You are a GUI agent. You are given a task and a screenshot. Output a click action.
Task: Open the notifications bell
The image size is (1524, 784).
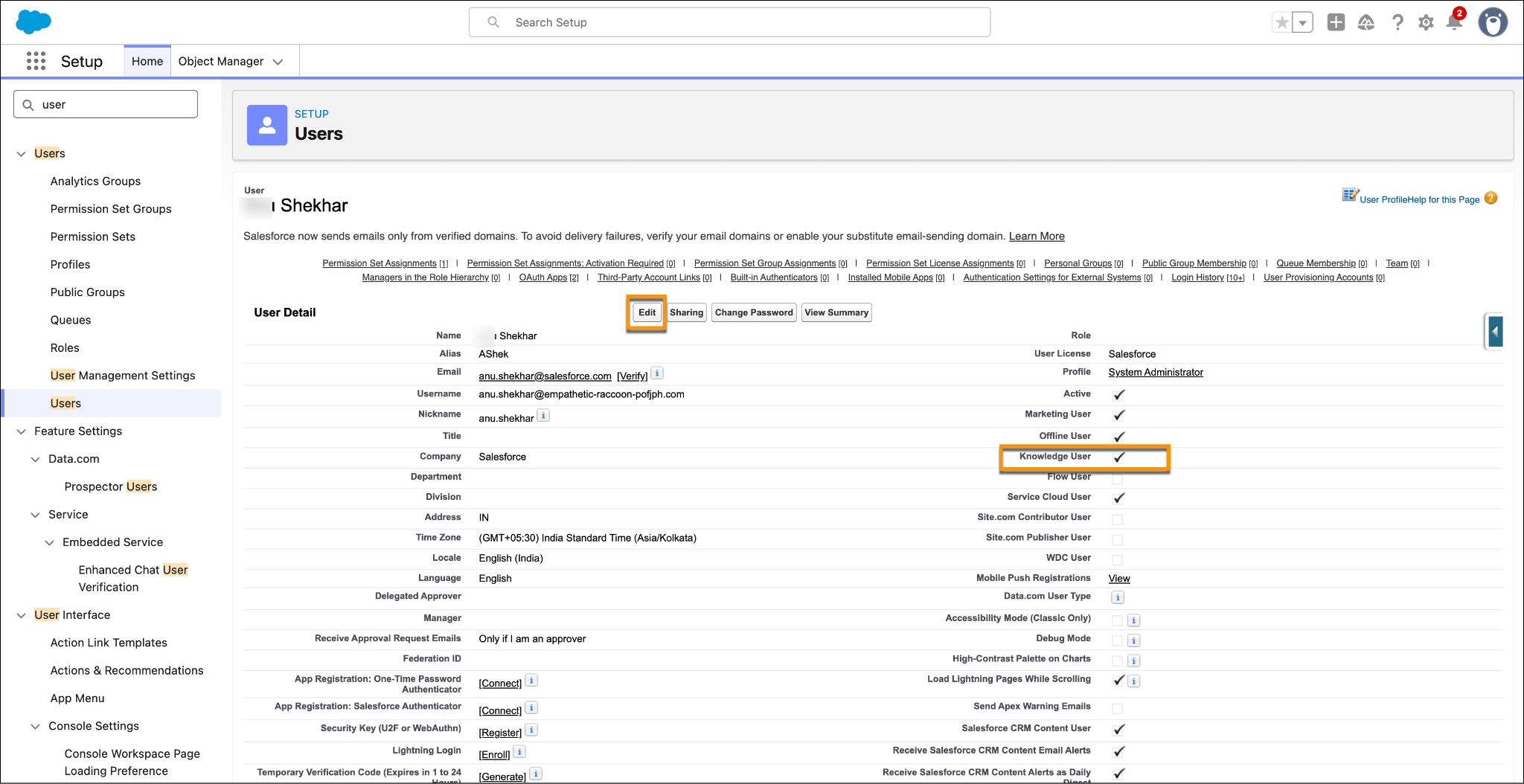[x=1454, y=22]
